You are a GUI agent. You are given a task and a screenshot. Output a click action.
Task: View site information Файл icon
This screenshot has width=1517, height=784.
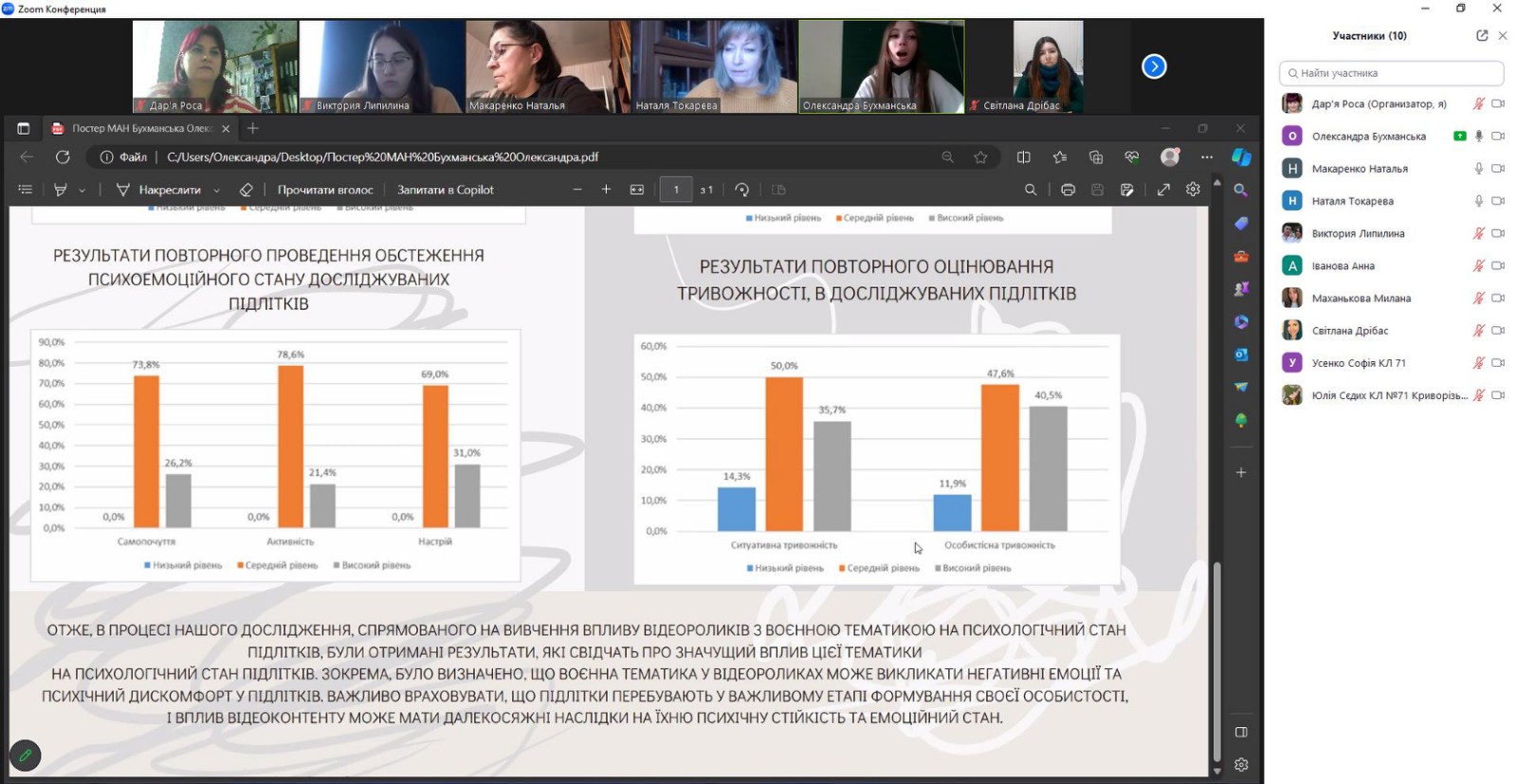tap(124, 157)
